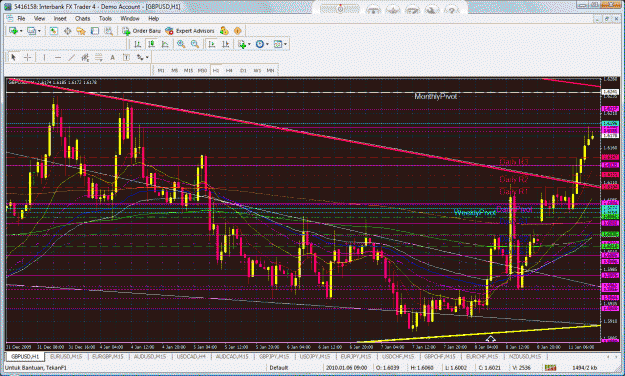Open the Data Window crosshair-circle icon
The image size is (625, 376).
point(67,31)
